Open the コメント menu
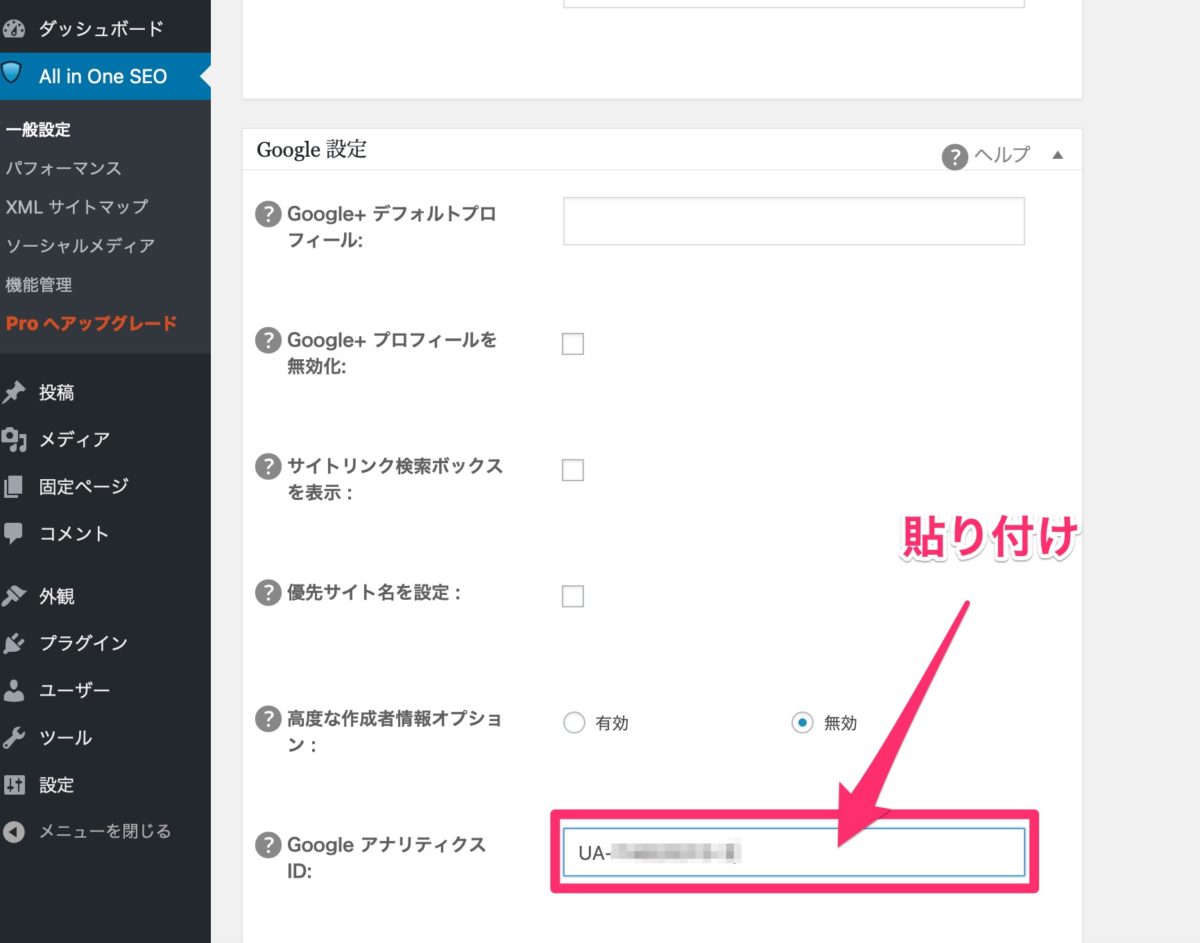This screenshot has height=943, width=1200. (x=74, y=534)
